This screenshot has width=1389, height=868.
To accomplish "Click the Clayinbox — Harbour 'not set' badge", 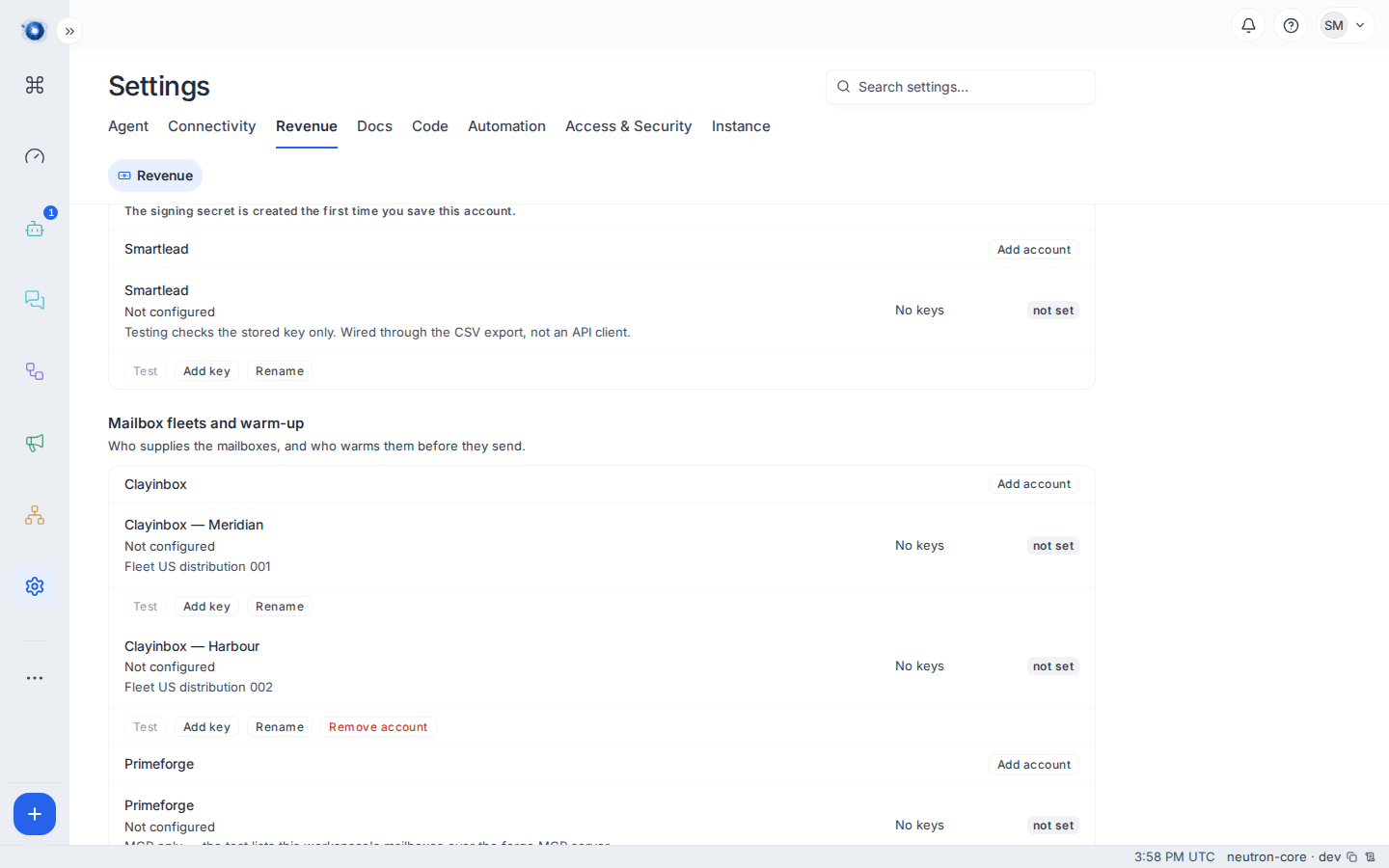I will [x=1053, y=666].
